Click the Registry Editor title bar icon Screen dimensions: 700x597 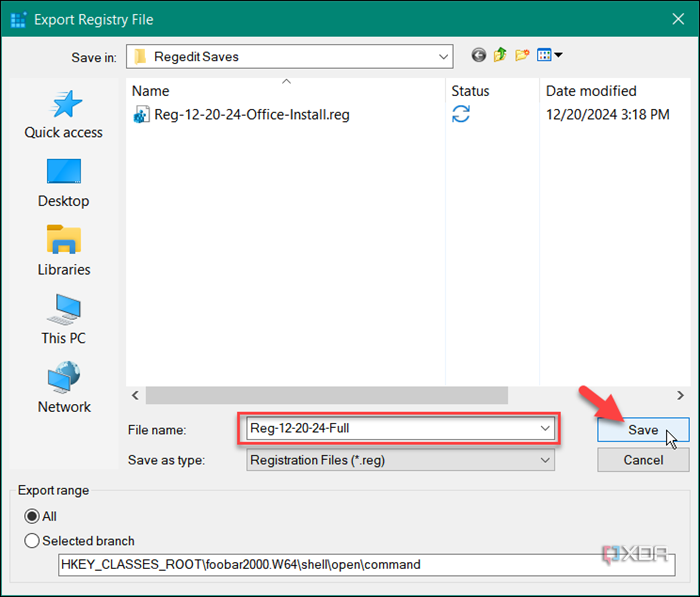tap(18, 20)
